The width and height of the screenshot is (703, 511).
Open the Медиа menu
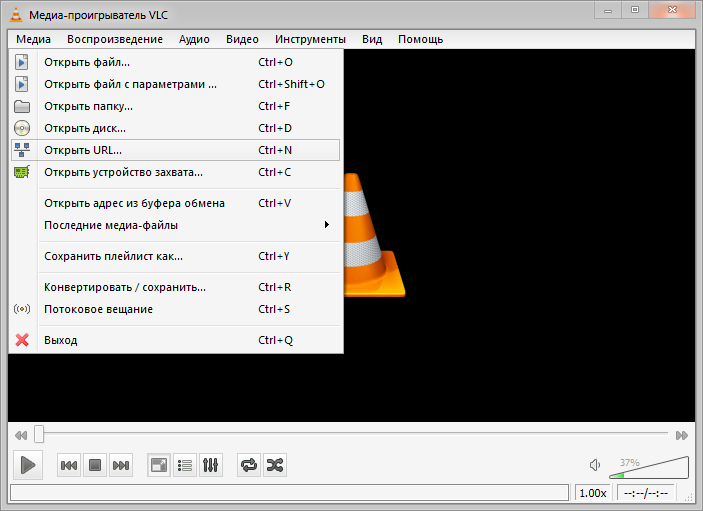pyautogui.click(x=33, y=39)
